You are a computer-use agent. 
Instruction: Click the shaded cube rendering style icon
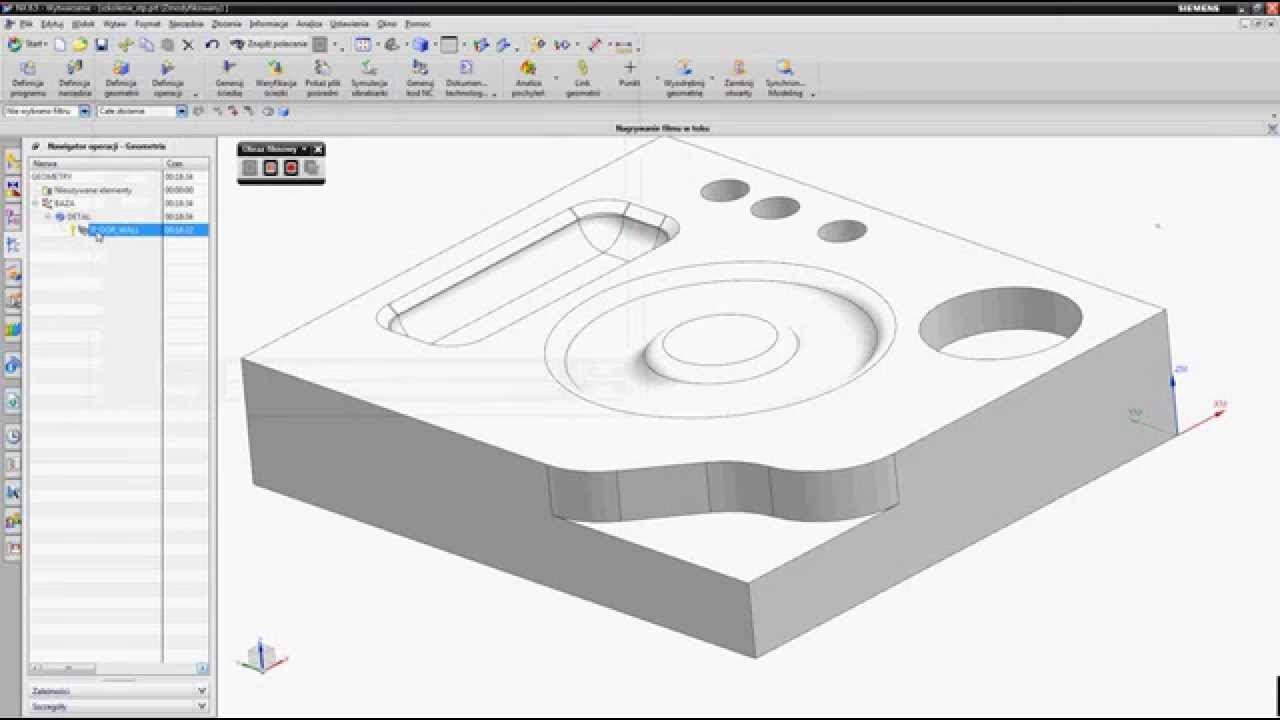(x=420, y=44)
